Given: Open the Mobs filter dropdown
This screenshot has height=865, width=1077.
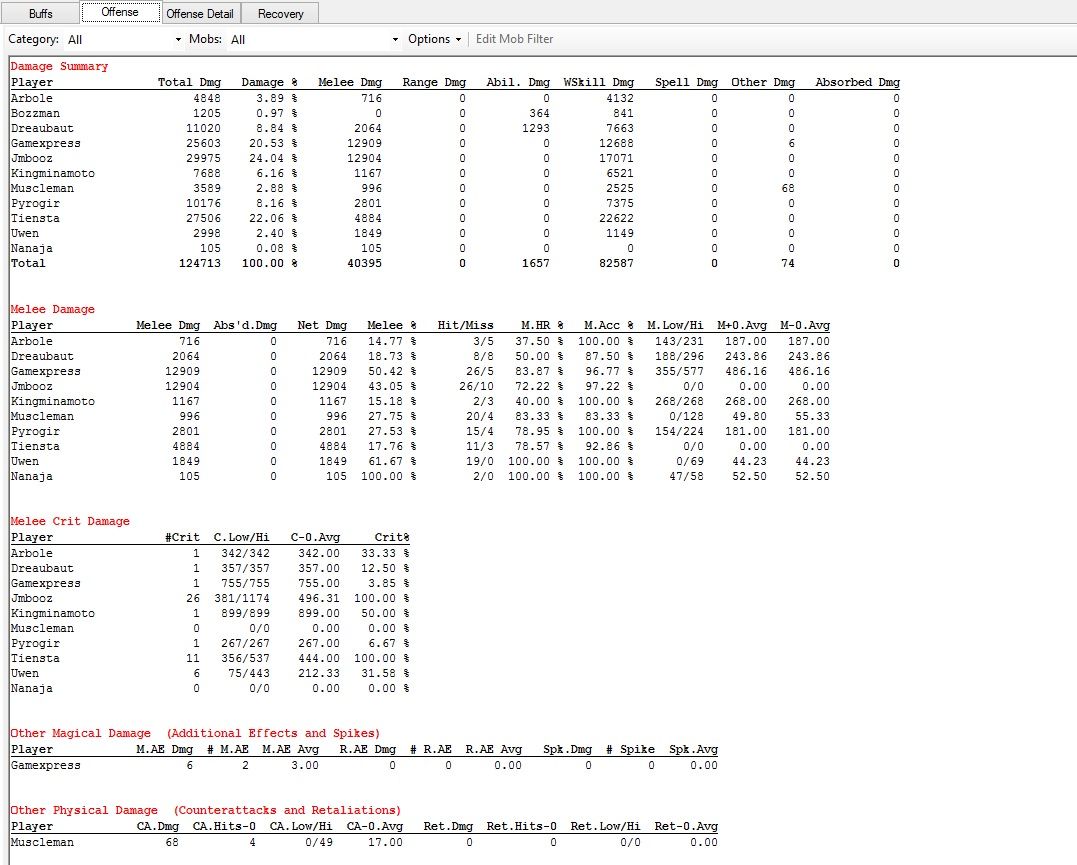Looking at the screenshot, I should [x=314, y=39].
